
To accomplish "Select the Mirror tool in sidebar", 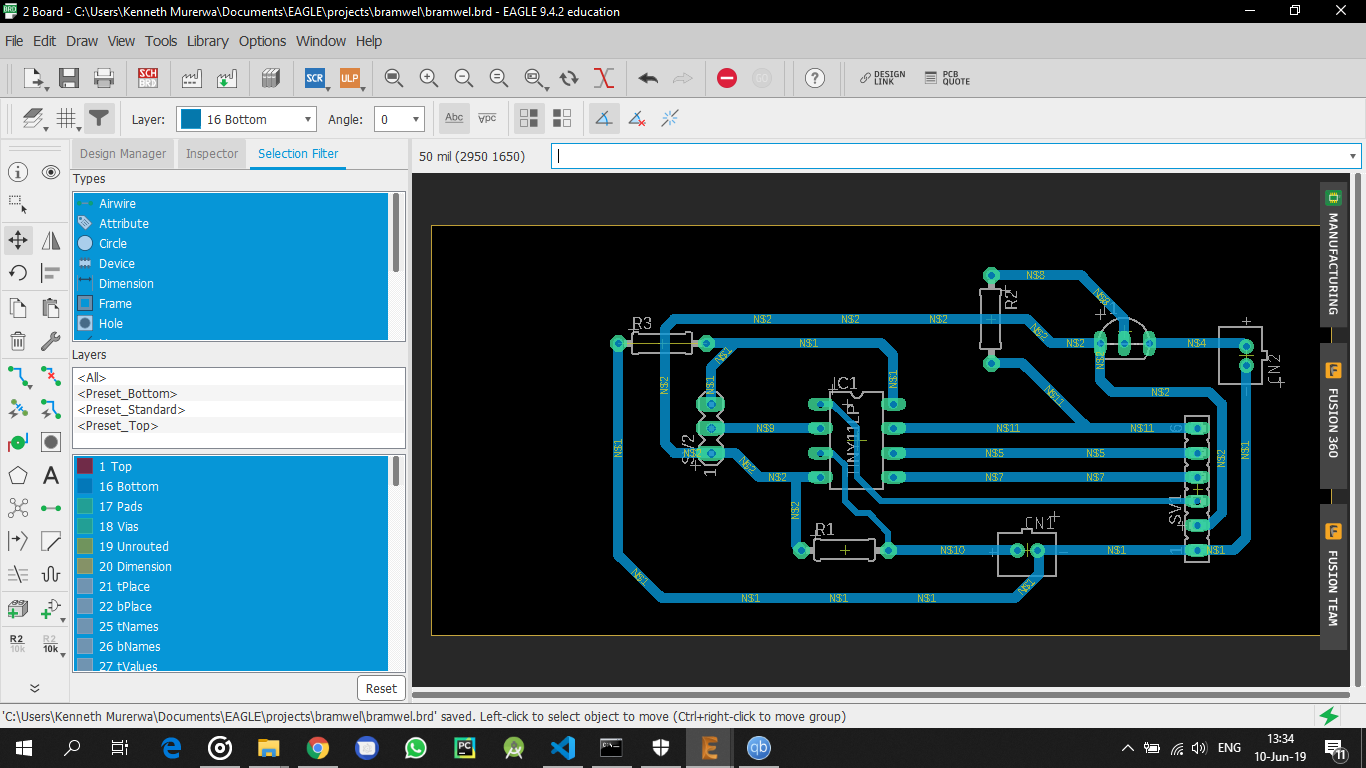I will point(51,240).
